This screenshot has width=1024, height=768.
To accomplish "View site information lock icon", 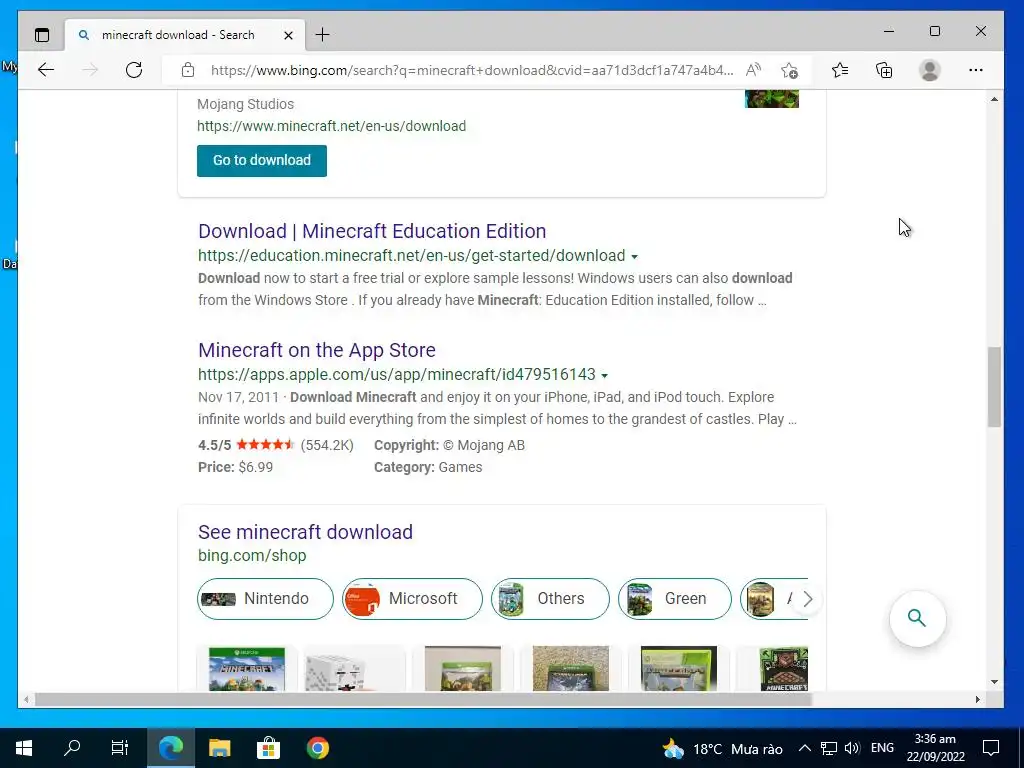I will (188, 70).
